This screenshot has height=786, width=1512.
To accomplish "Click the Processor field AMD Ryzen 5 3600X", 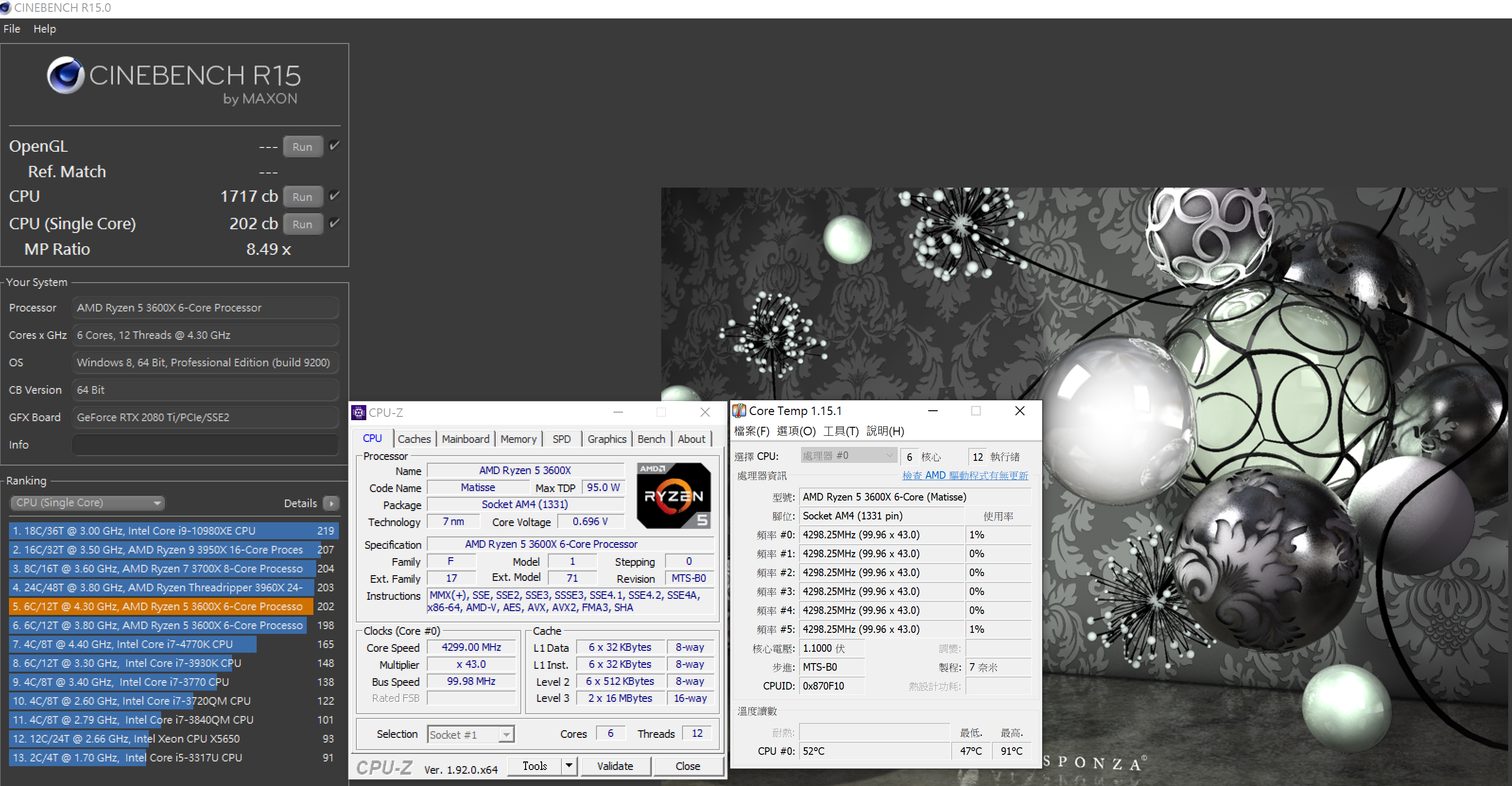I will pos(205,308).
